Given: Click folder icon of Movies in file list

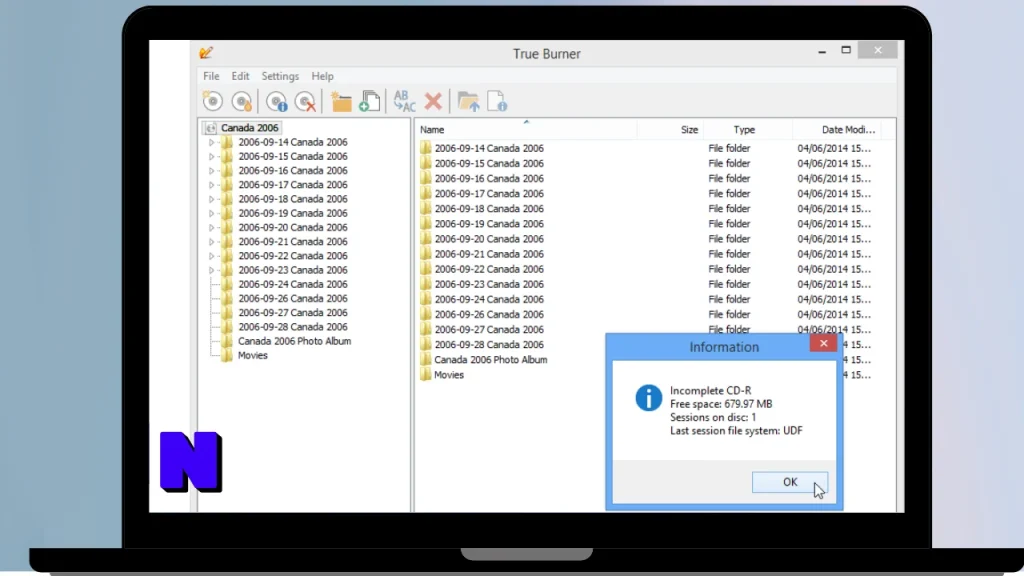Looking at the screenshot, I should click(x=426, y=375).
